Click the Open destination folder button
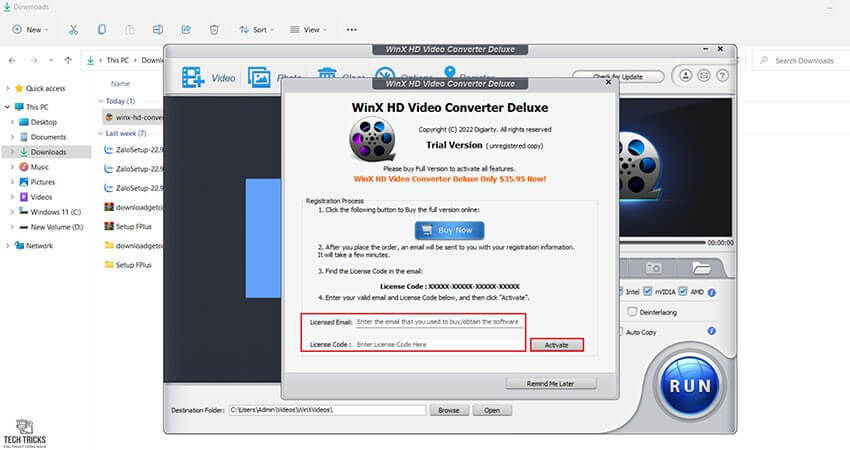 coord(492,410)
